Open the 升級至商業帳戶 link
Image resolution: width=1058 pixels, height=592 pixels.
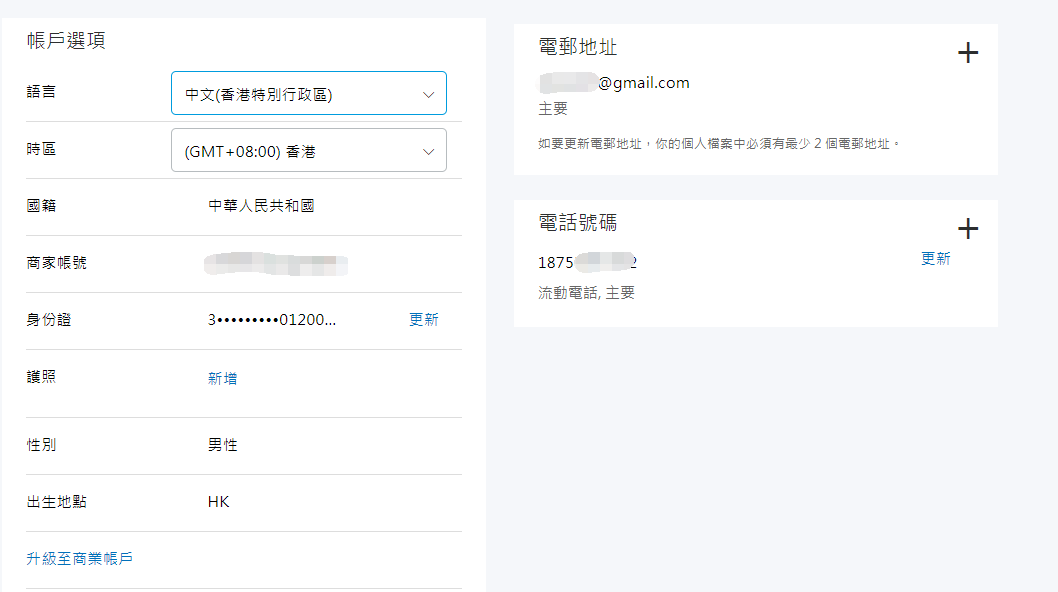[x=80, y=559]
